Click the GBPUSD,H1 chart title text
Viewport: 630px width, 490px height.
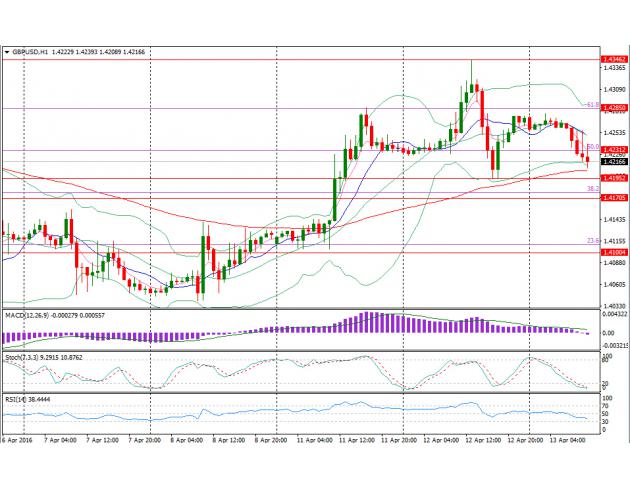[x=31, y=50]
